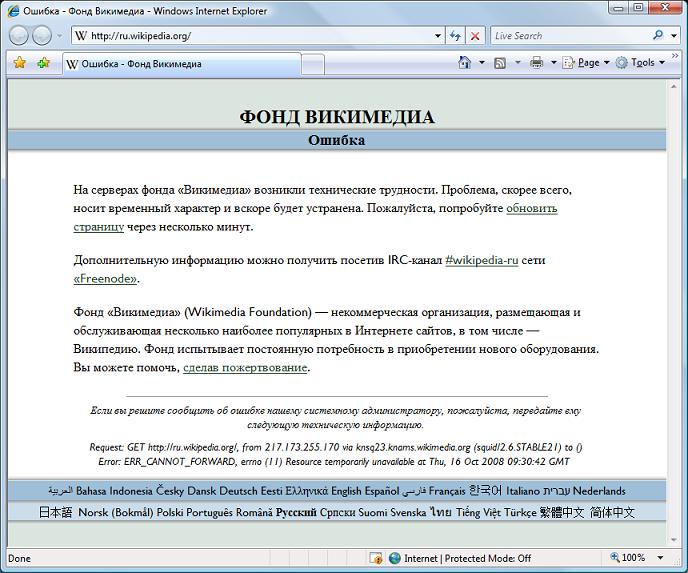Select Ελληνικά language link
Screen dimensions: 688x573
[x=306, y=491]
